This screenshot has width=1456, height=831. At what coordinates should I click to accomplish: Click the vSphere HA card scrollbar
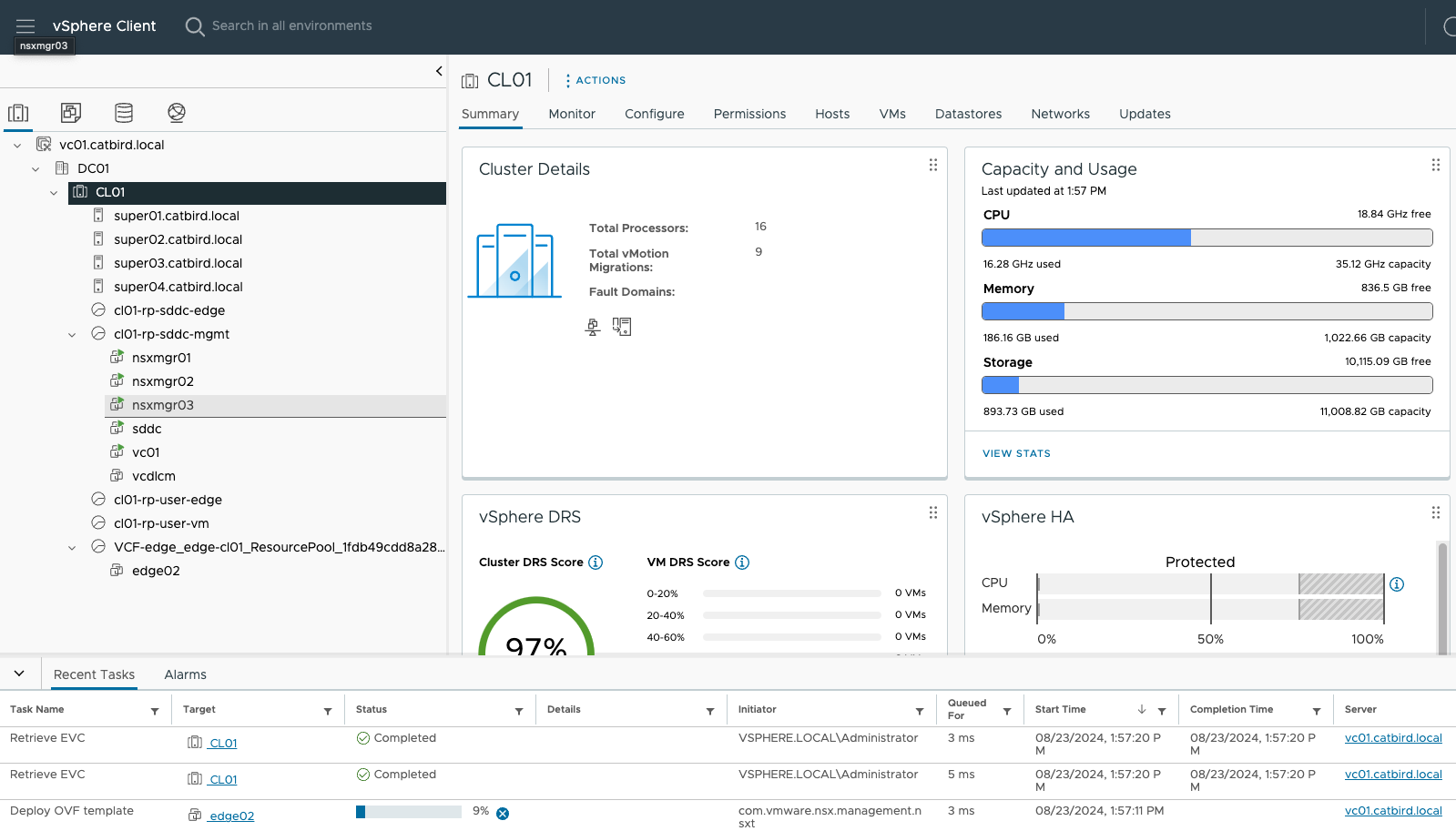1442,597
